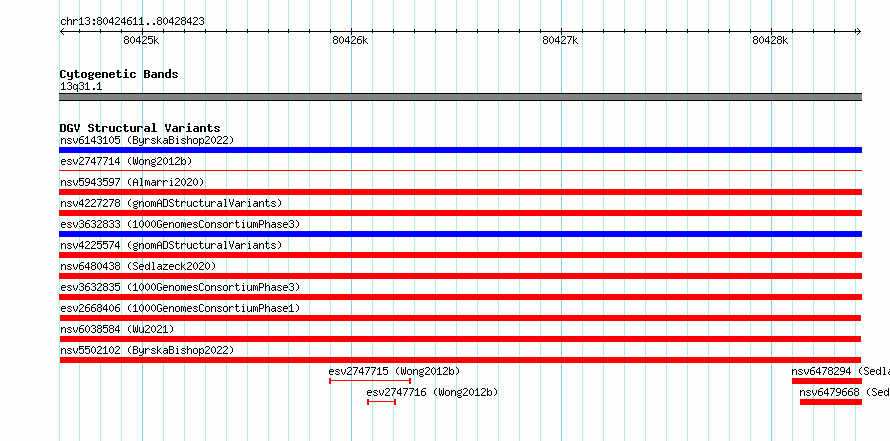Select the blue nsv6143105 variant bar
Screen dimensions: 890x441
coord(460,150)
